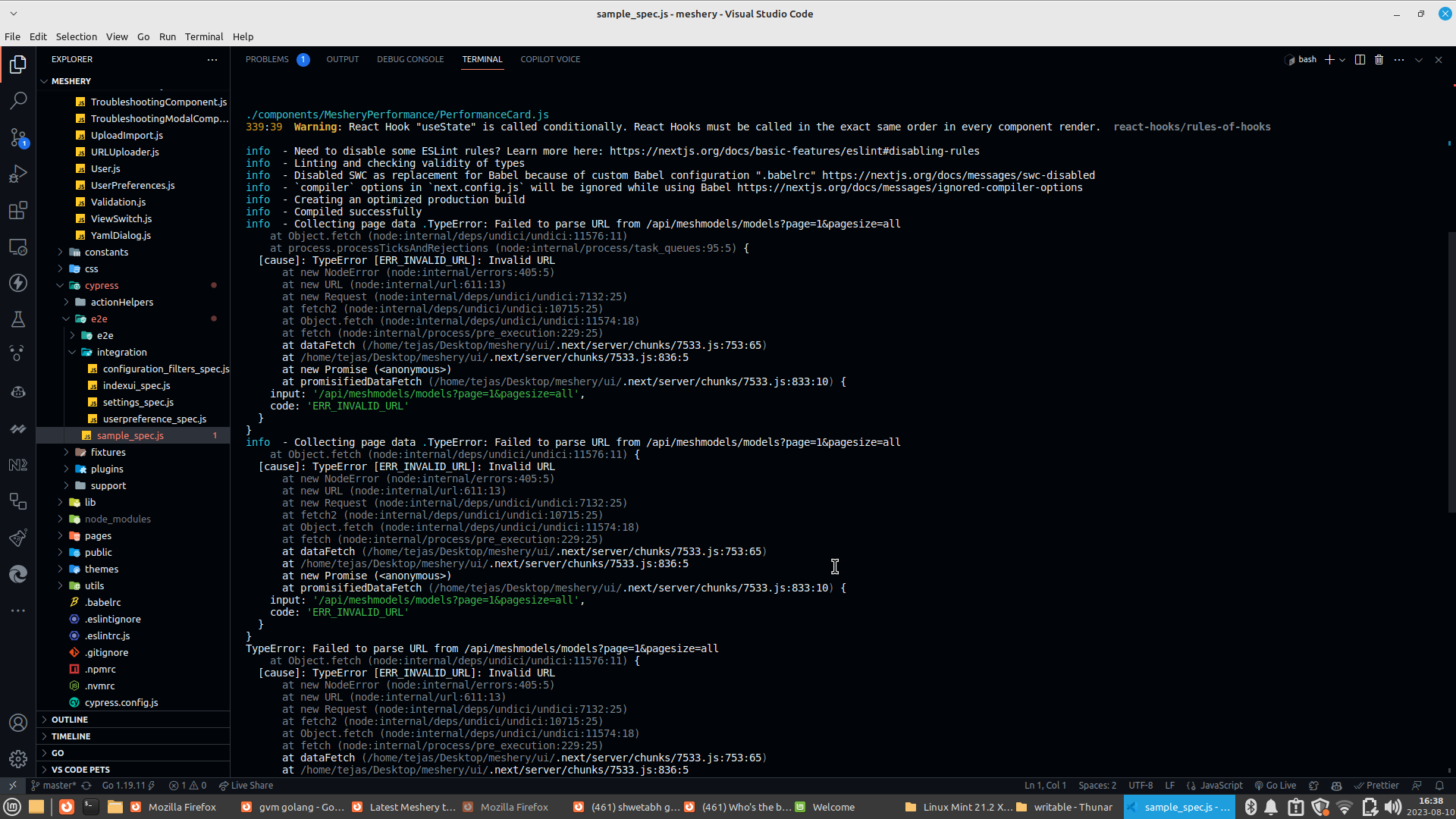Click the Copilot status icon in status bar
Viewport: 1456px width, 819px height.
(x=1336, y=786)
